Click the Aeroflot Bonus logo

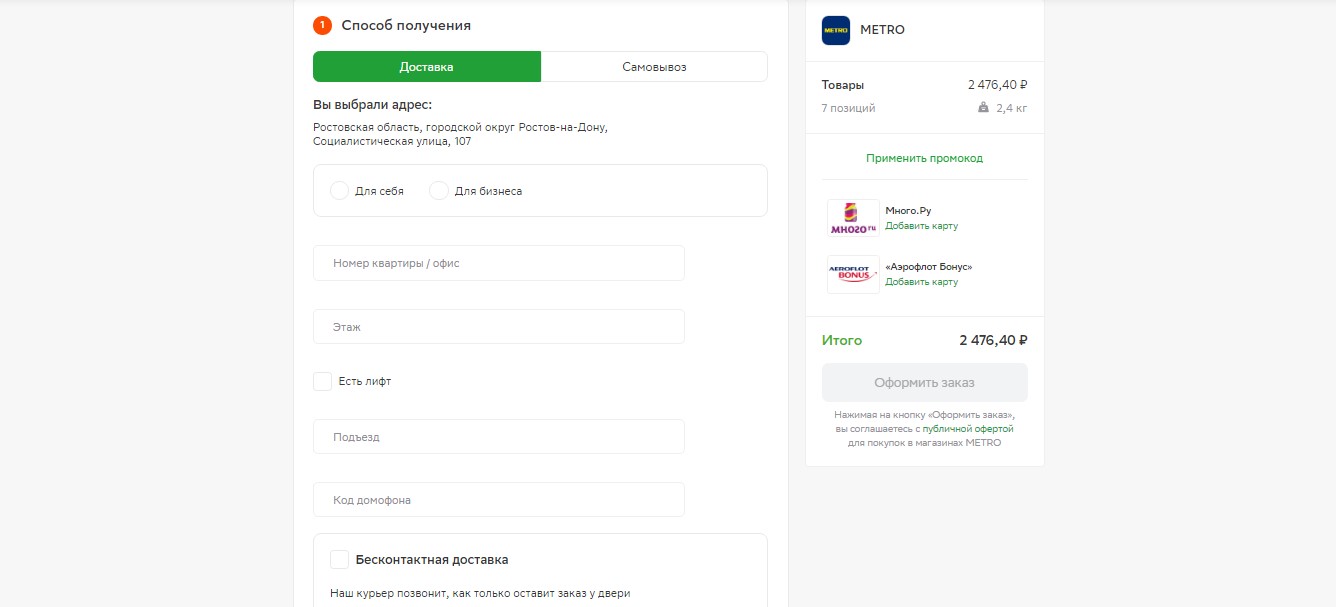853,274
